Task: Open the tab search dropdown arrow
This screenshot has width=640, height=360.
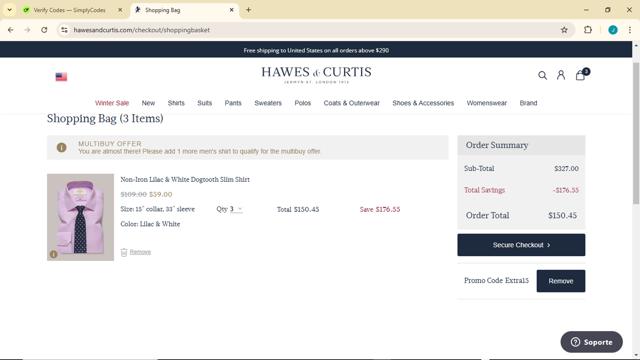Action: 9,10
